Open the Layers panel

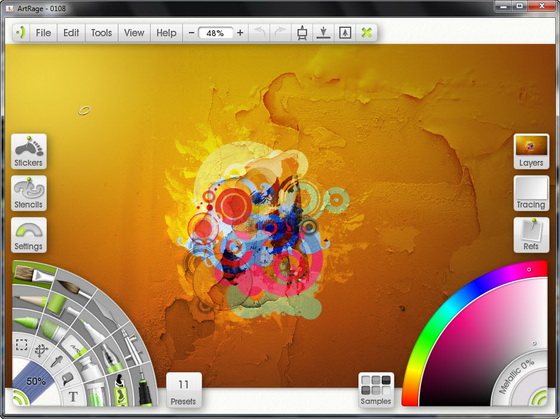coord(531,151)
